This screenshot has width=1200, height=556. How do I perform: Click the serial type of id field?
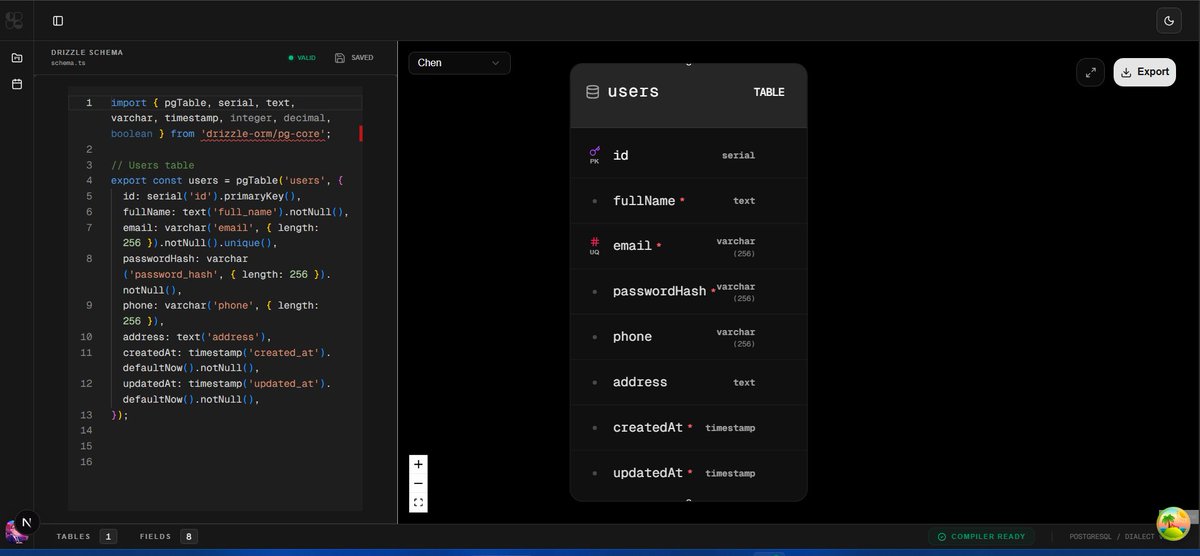click(738, 156)
